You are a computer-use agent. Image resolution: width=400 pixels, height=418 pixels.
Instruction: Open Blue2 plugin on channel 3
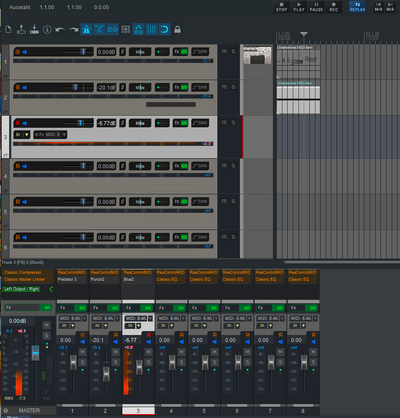pos(138,279)
